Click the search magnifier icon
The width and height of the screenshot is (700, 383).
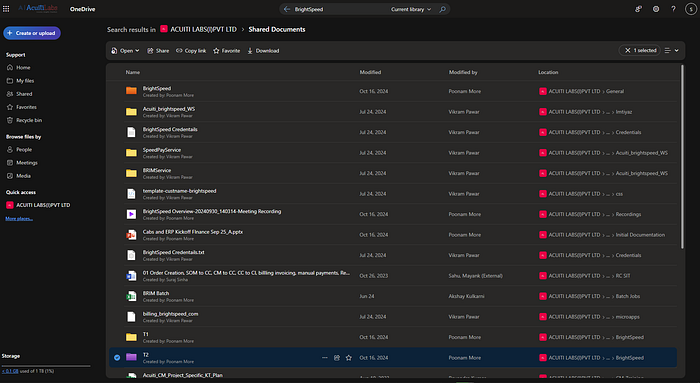[x=442, y=9]
